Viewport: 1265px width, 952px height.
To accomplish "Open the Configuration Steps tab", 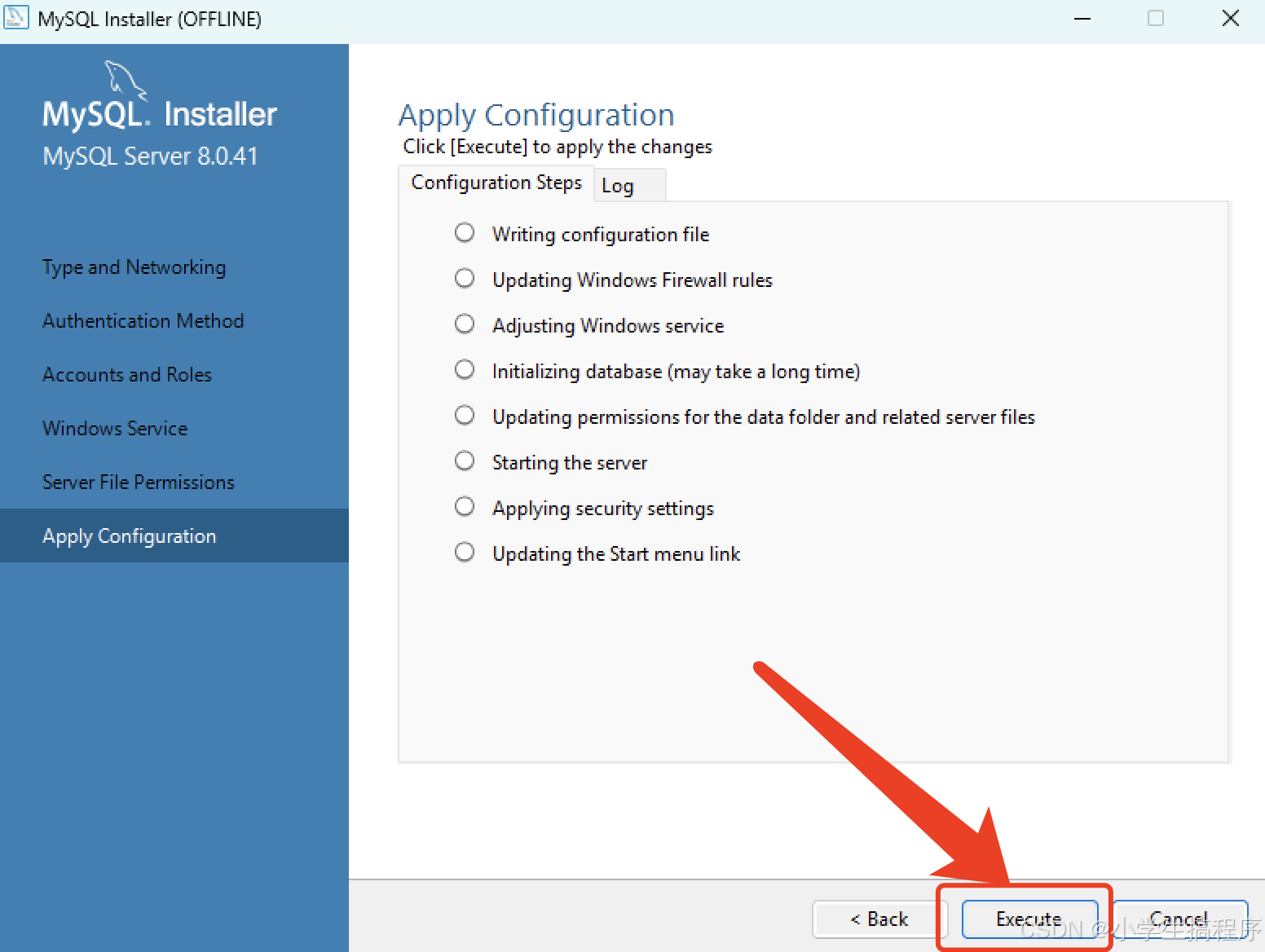I will [496, 183].
